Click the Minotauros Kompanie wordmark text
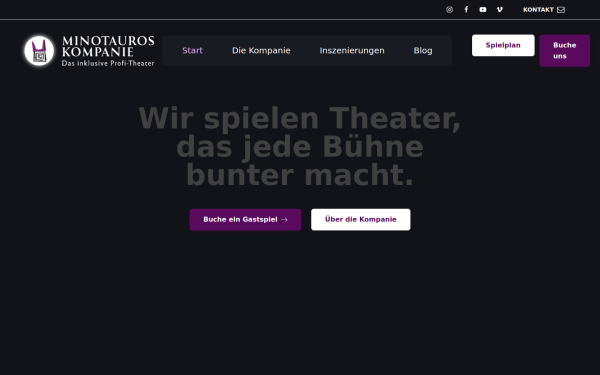Image resolution: width=600 pixels, height=375 pixels. tap(108, 51)
